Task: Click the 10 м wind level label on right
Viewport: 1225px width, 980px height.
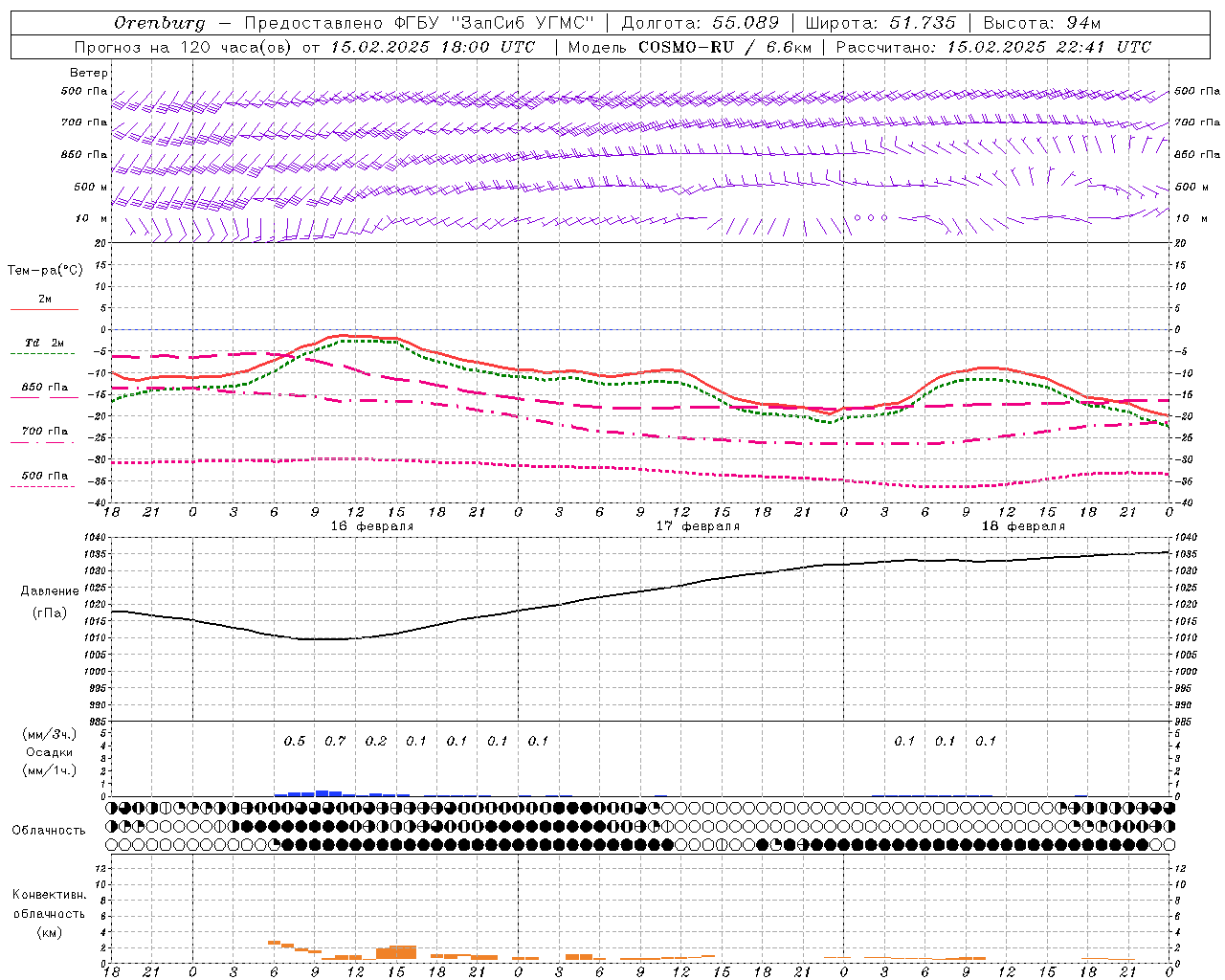Action: point(1190,218)
